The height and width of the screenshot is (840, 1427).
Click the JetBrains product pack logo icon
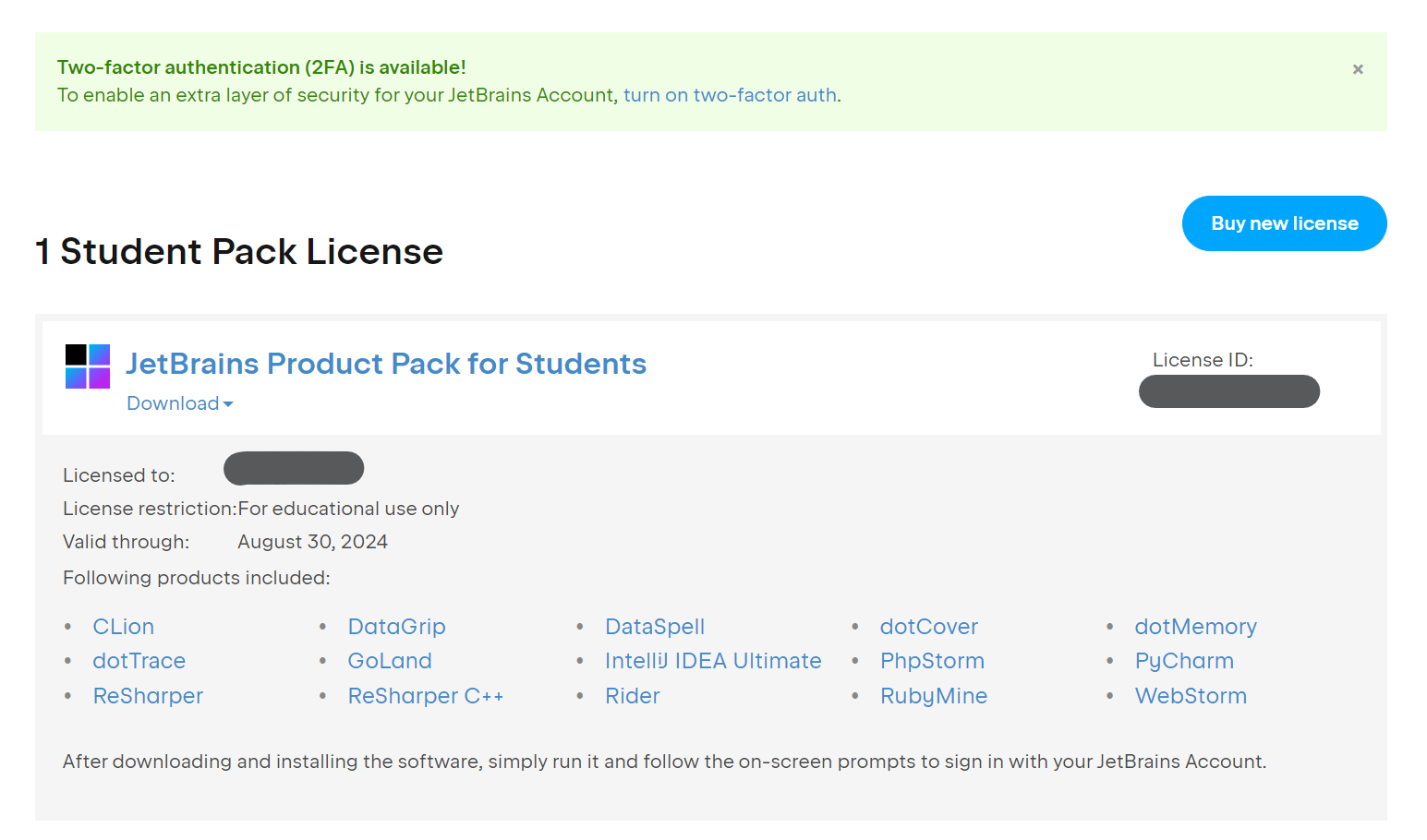coord(88,366)
